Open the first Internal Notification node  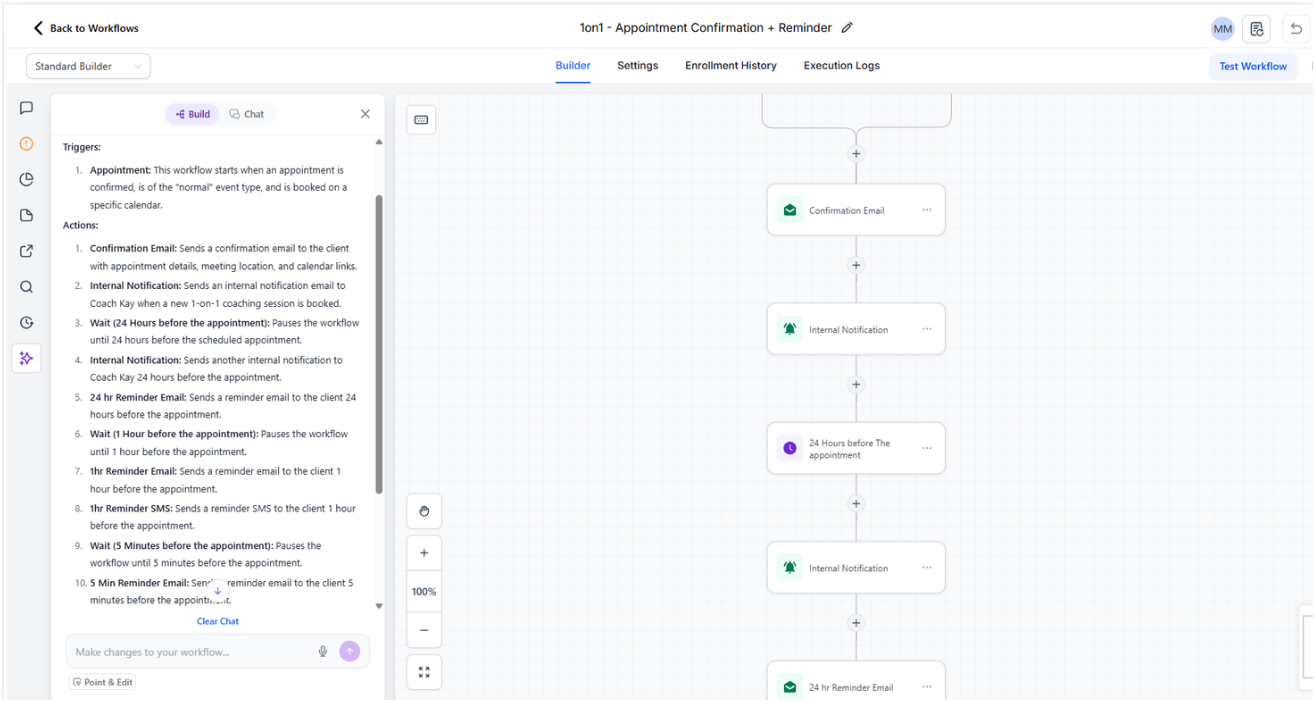856,329
